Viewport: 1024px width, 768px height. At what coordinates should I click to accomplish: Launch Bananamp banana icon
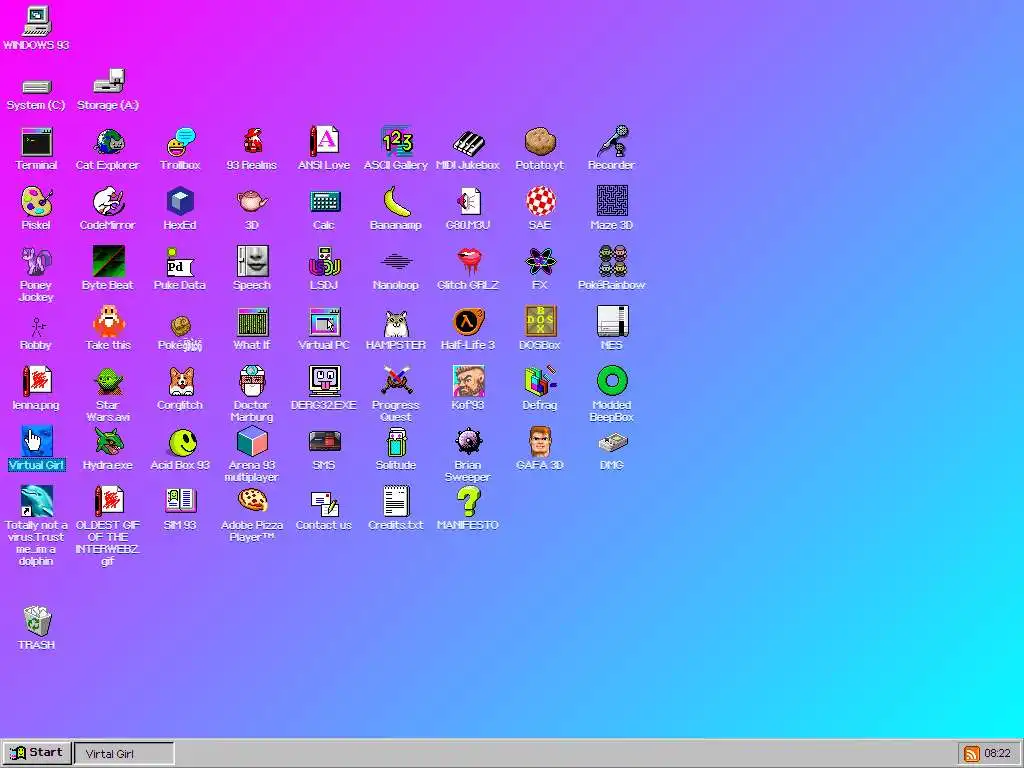pos(396,202)
